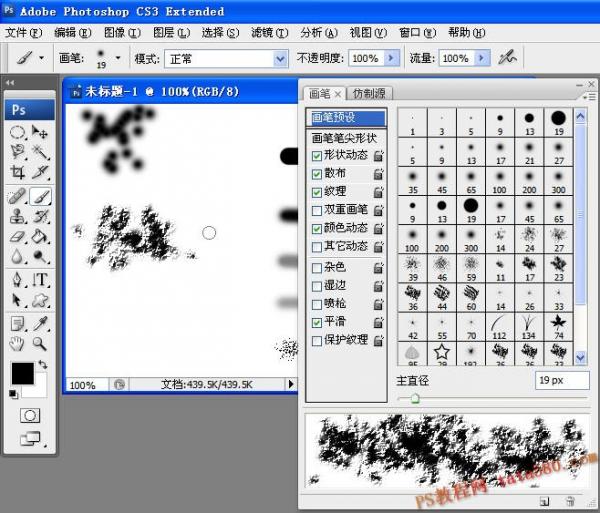This screenshot has width=600, height=513.
Task: Enable the 双重画笔 dual brush checkbox
Action: click(317, 210)
